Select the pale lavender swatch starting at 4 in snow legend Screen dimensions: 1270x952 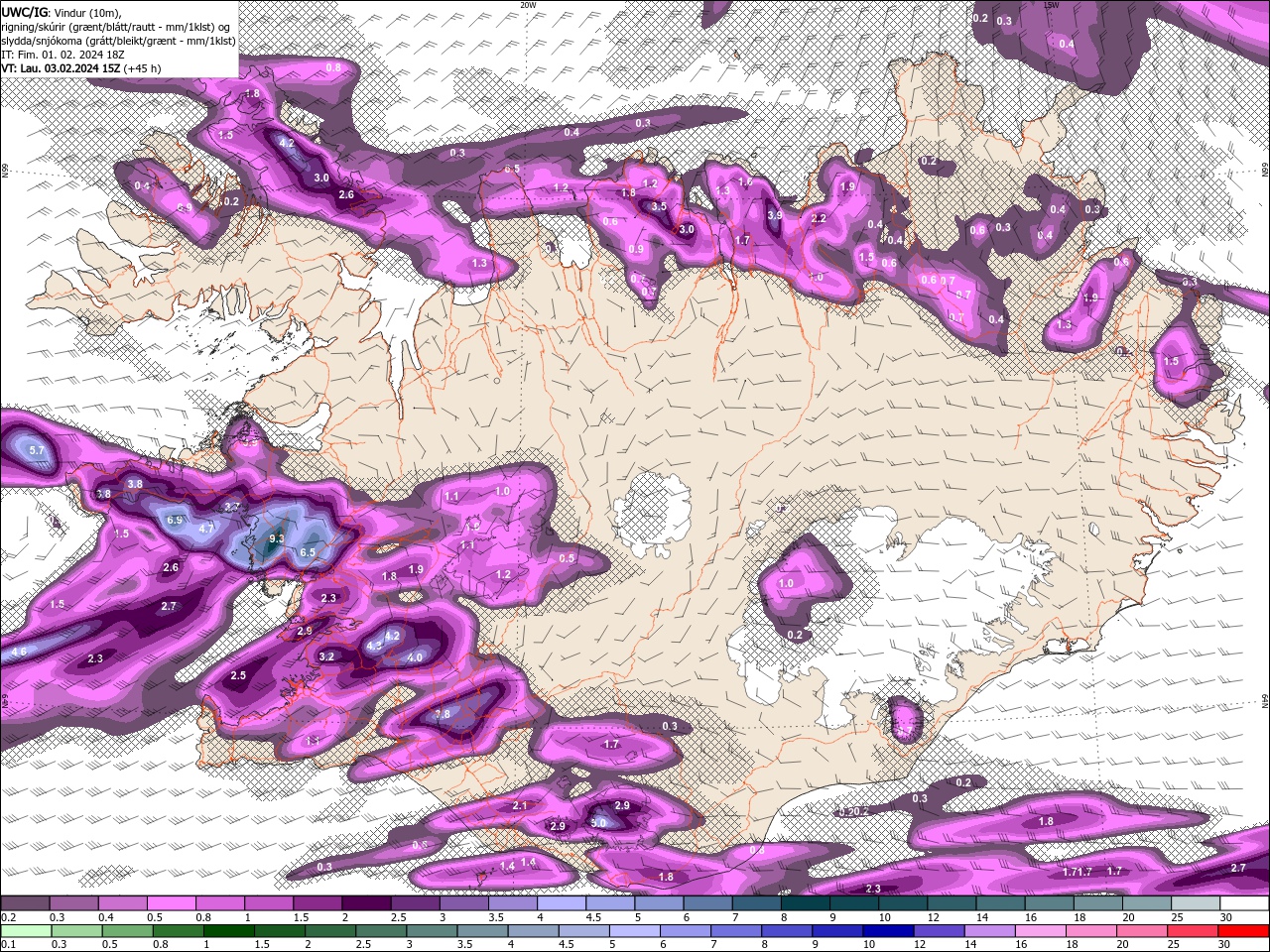click(562, 902)
